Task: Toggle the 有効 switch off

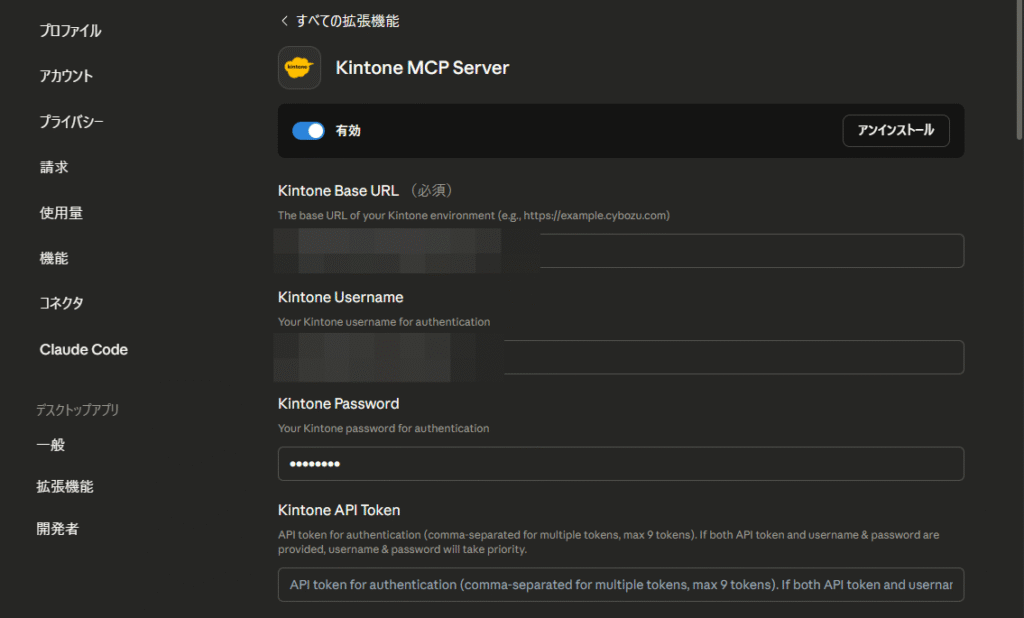Action: (x=308, y=131)
